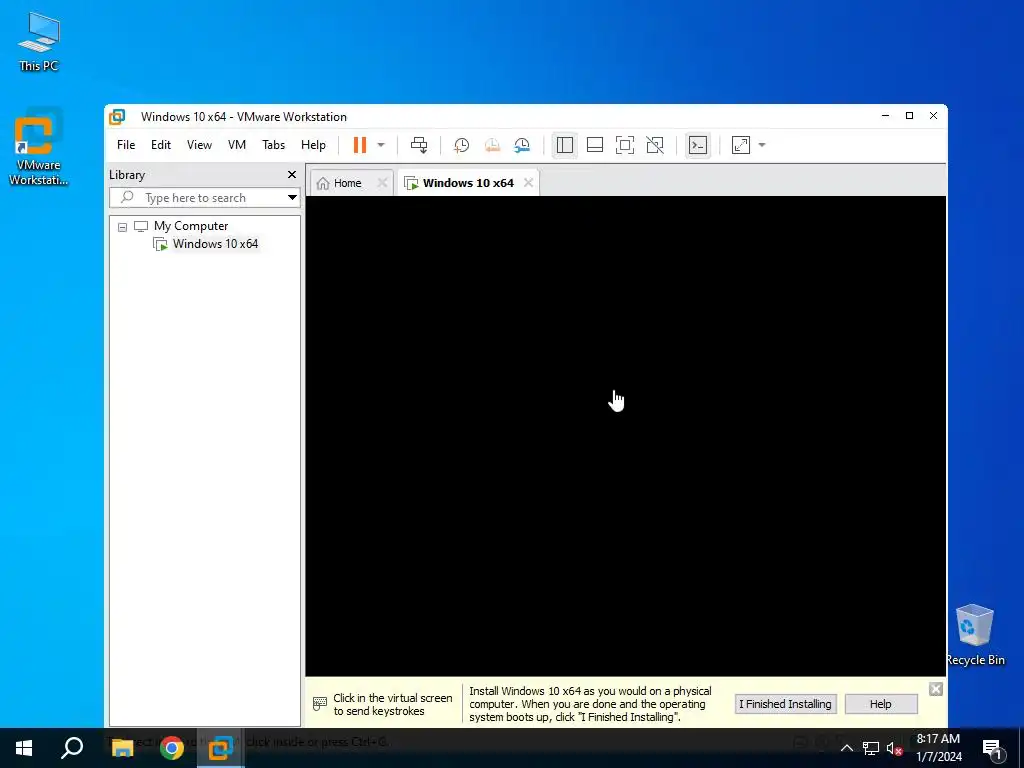Toggle the console view button
The width and height of the screenshot is (1024, 768).
[698, 145]
